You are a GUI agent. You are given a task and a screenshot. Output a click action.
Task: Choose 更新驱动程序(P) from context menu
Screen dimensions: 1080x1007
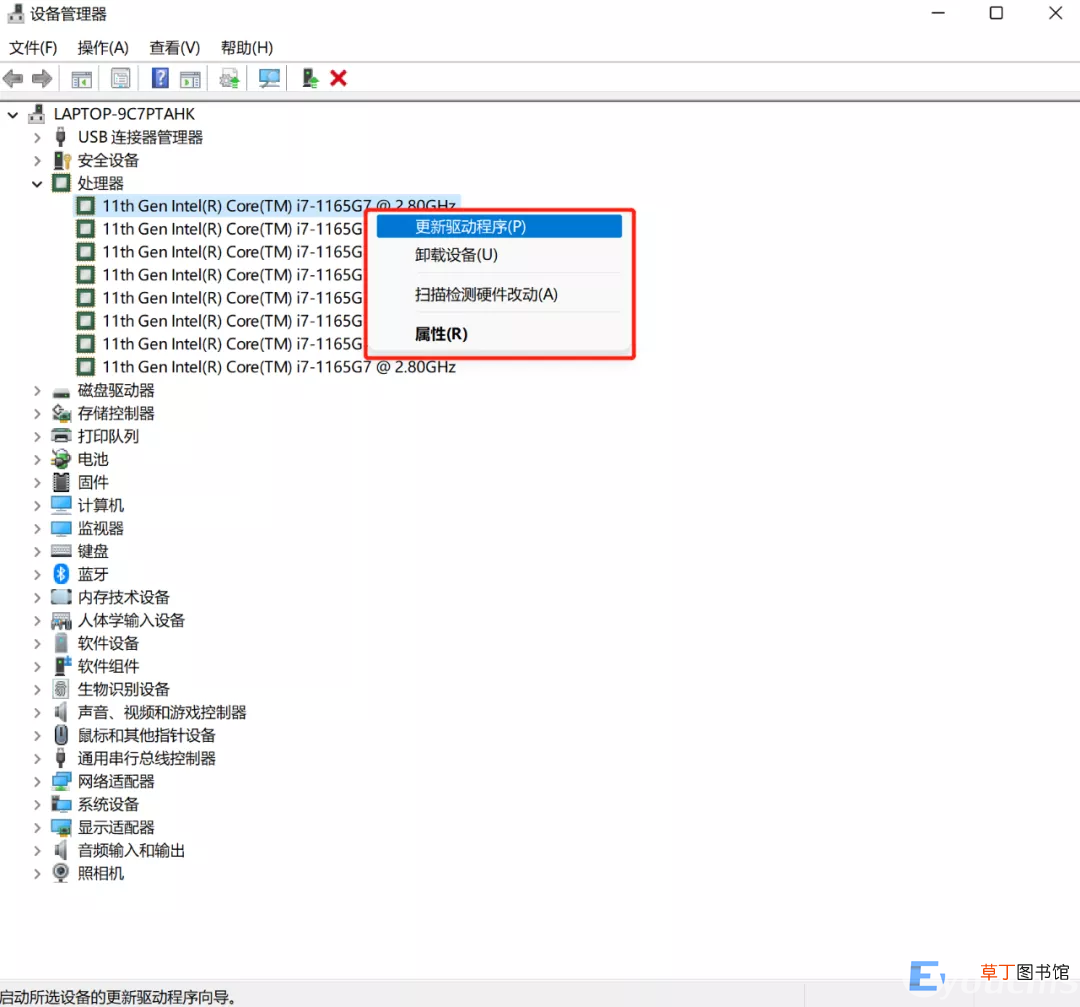(499, 227)
